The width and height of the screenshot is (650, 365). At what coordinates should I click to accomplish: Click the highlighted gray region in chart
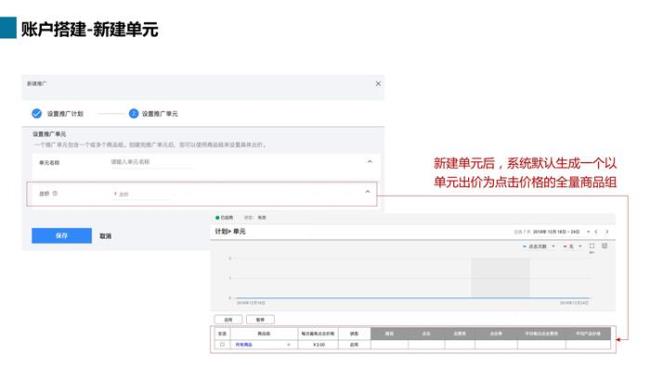point(500,277)
